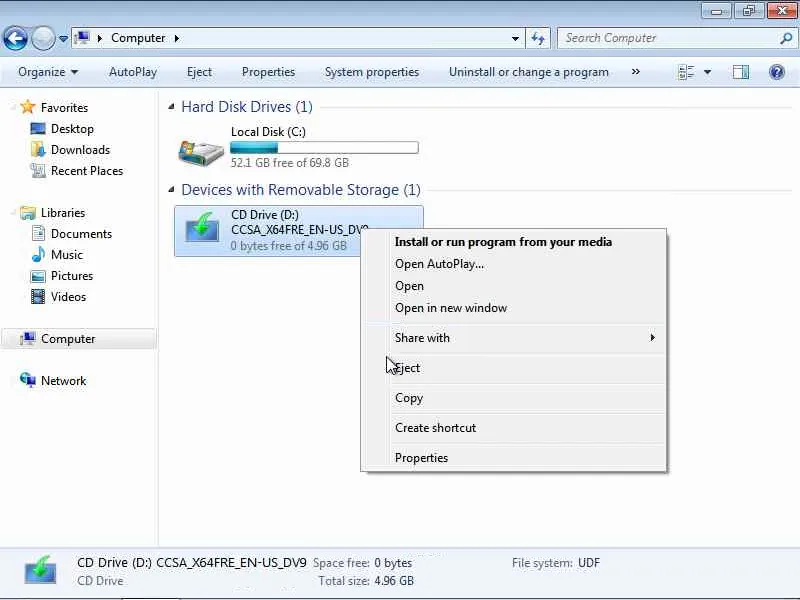This screenshot has width=800, height=600.
Task: Click the File system UDF text
Action: tap(556, 563)
